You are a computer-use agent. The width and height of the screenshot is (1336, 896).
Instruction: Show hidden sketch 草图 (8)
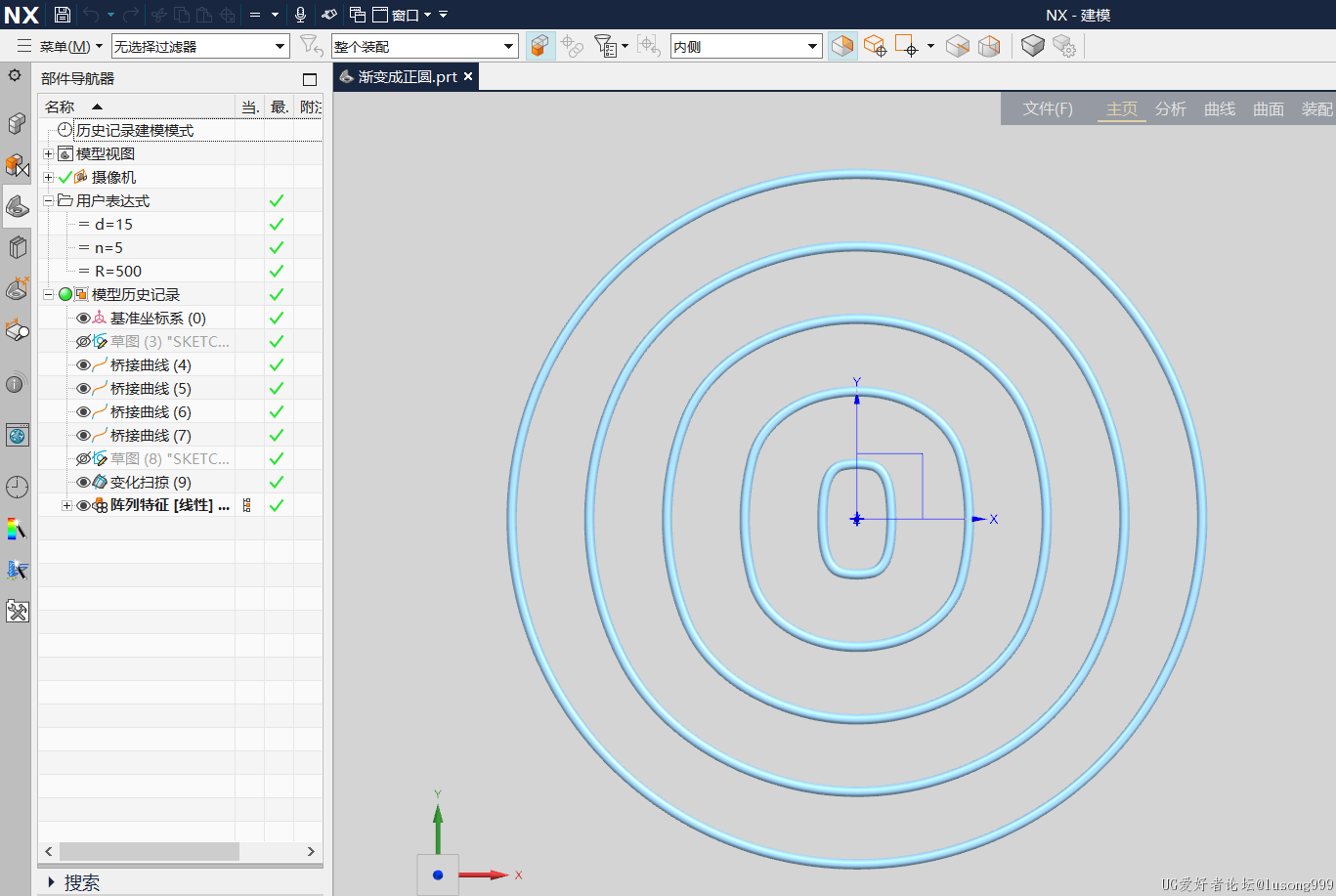[x=83, y=458]
